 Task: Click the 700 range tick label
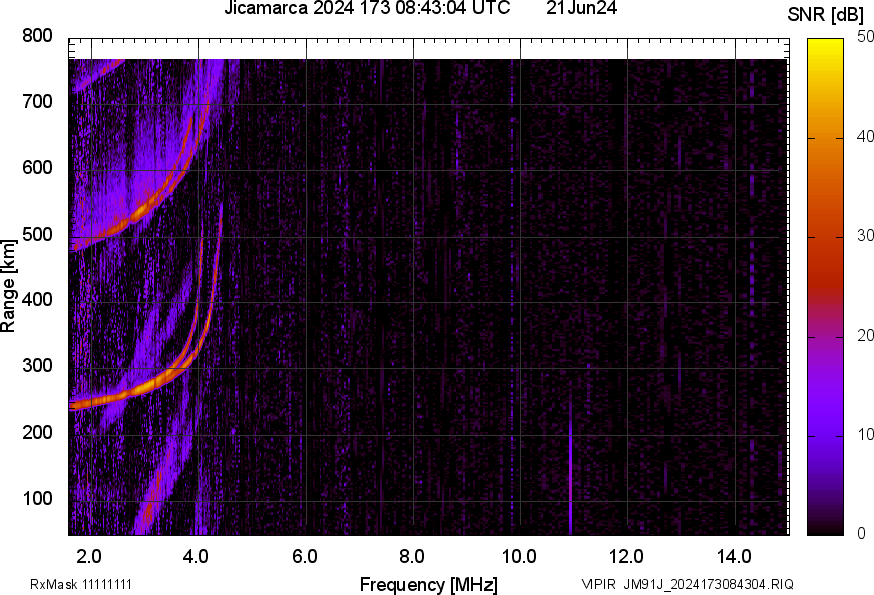click(37, 101)
